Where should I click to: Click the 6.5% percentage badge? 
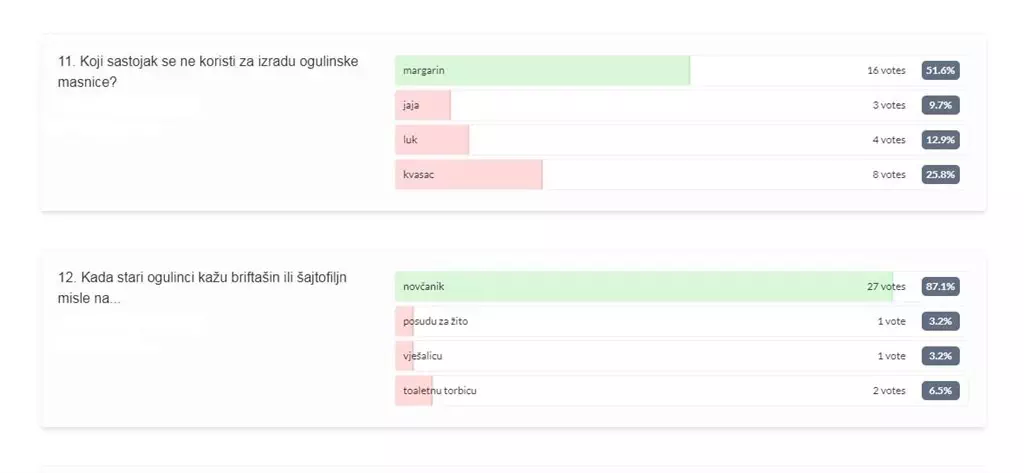click(x=940, y=391)
